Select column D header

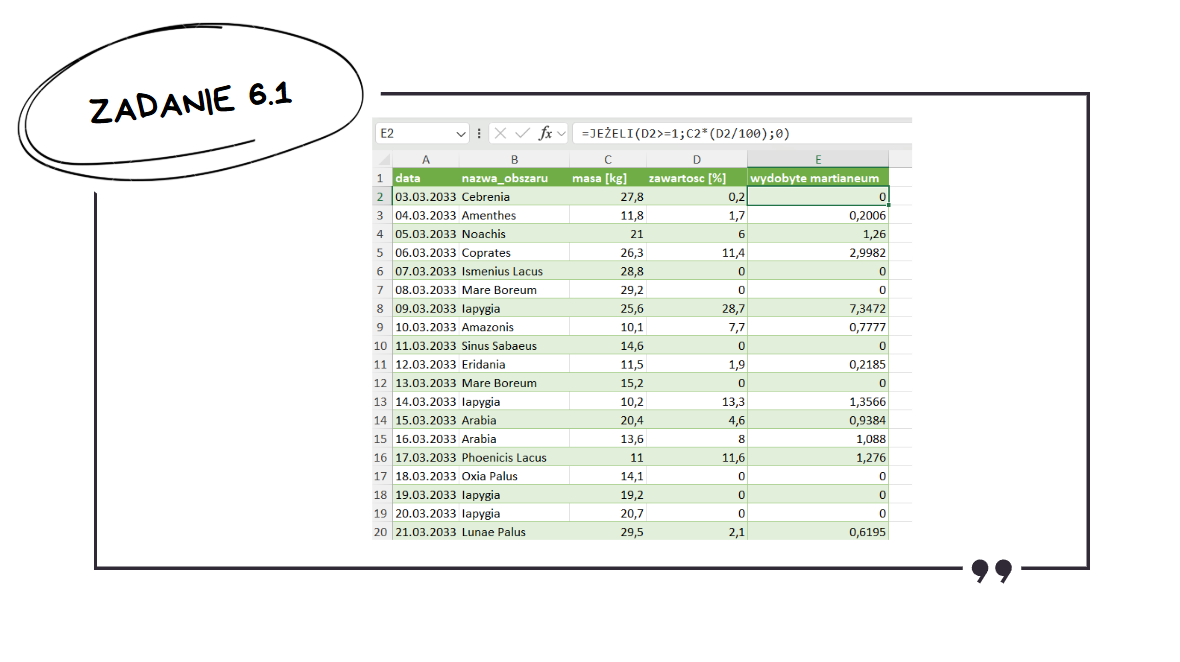(x=696, y=159)
